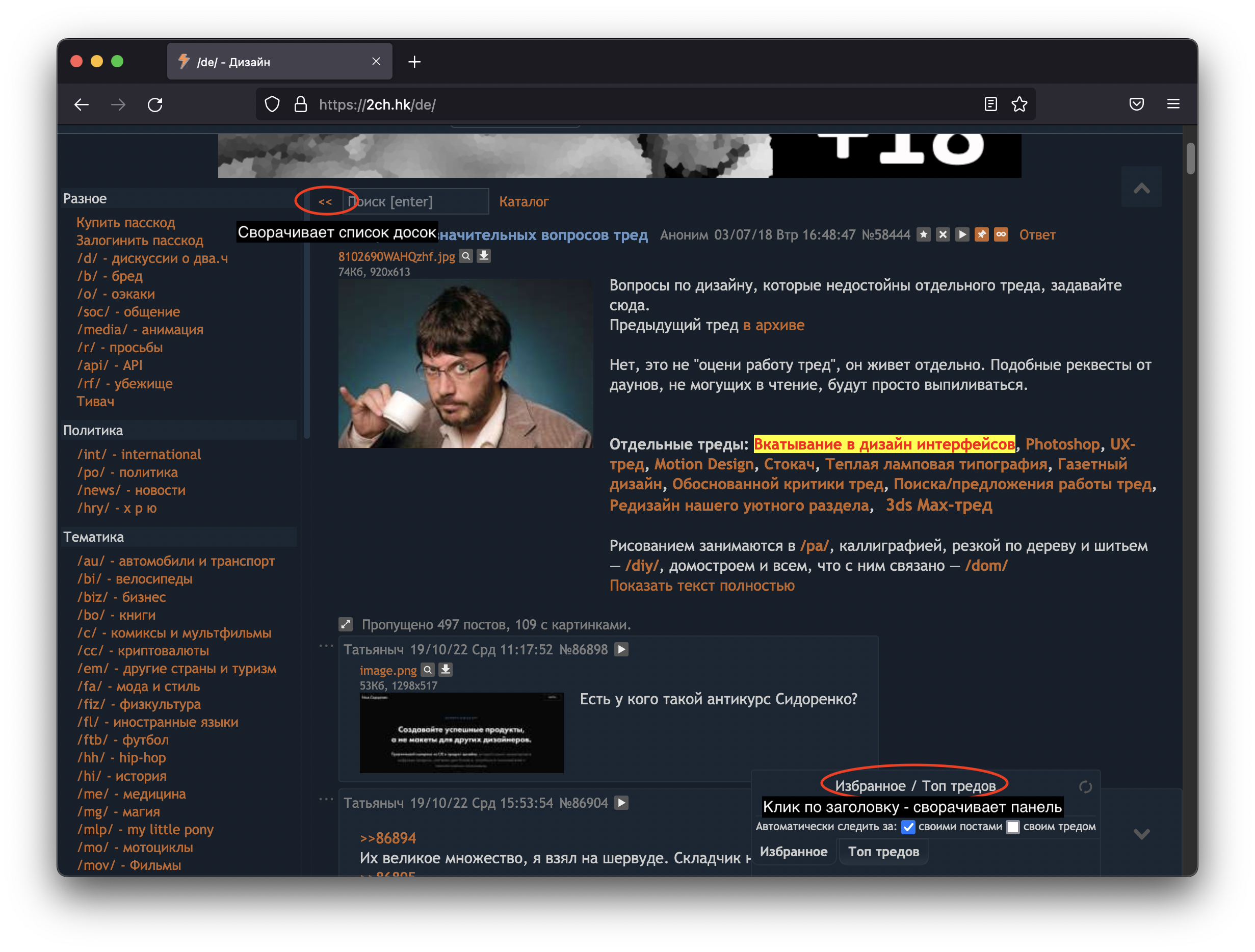
Task: Click magnifier icon next to image.png
Action: point(428,670)
